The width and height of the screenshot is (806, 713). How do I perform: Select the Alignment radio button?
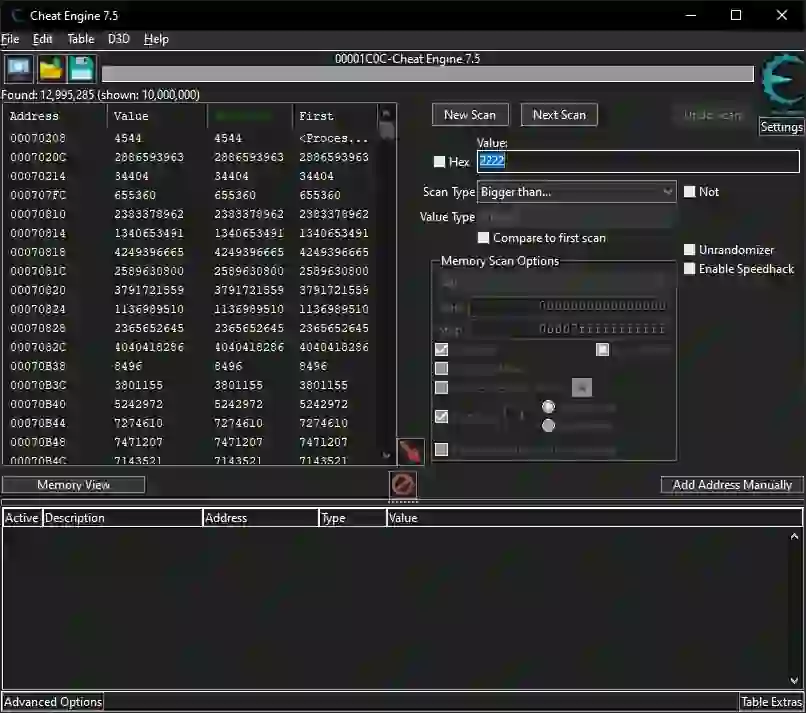pos(548,407)
